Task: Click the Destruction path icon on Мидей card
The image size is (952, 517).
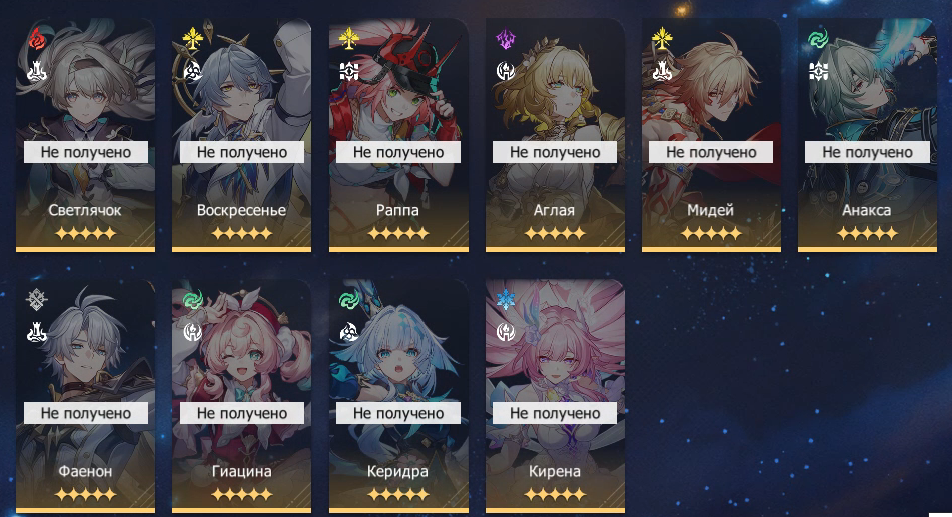Action: (x=662, y=71)
